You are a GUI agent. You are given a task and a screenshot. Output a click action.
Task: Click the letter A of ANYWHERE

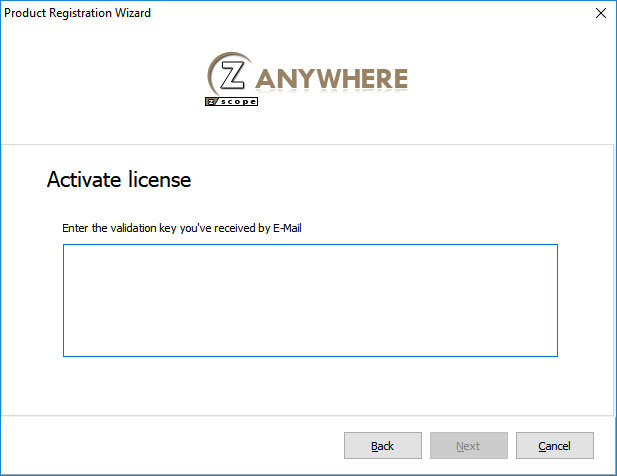tap(266, 79)
